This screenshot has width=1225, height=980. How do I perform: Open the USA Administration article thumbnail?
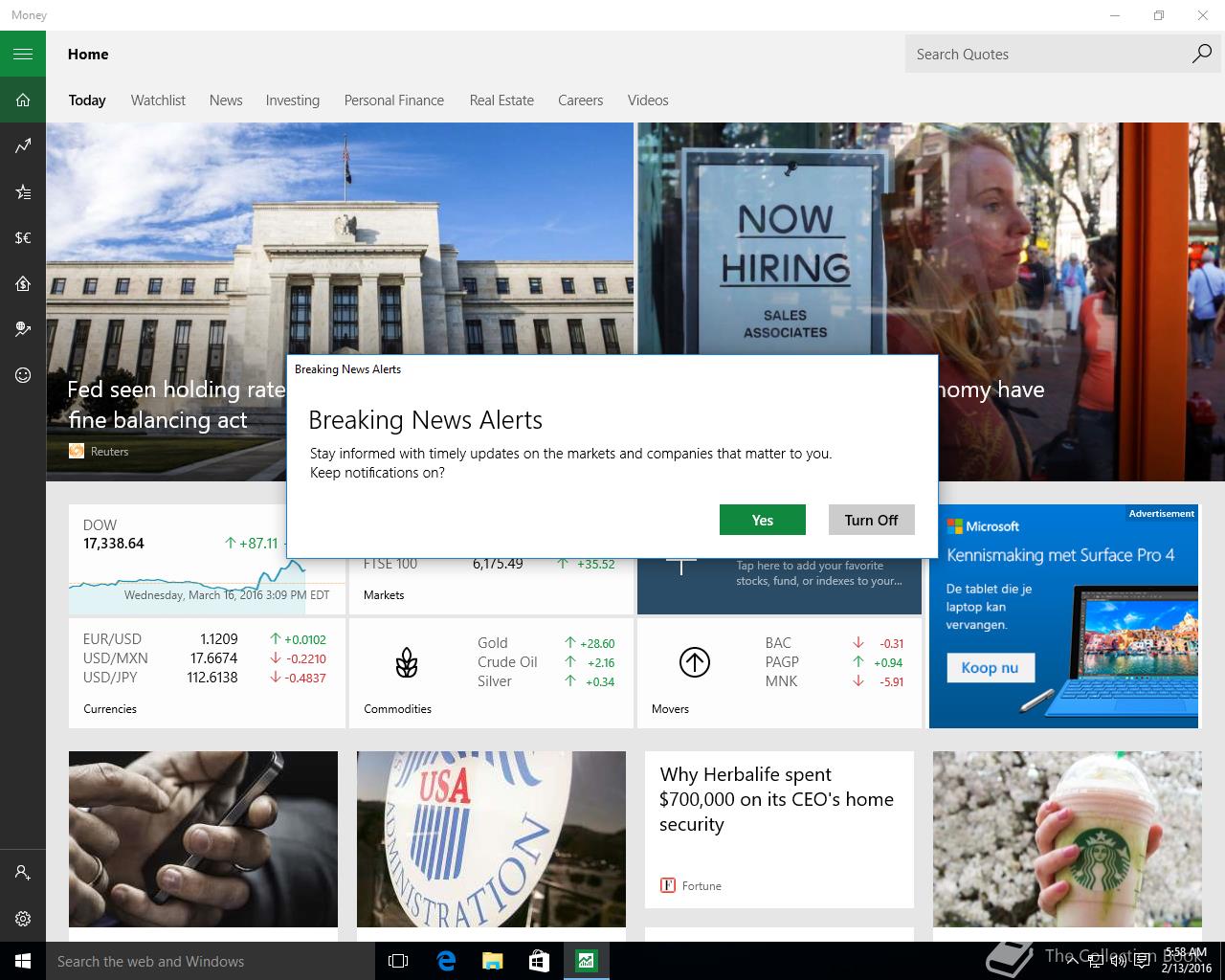[491, 838]
